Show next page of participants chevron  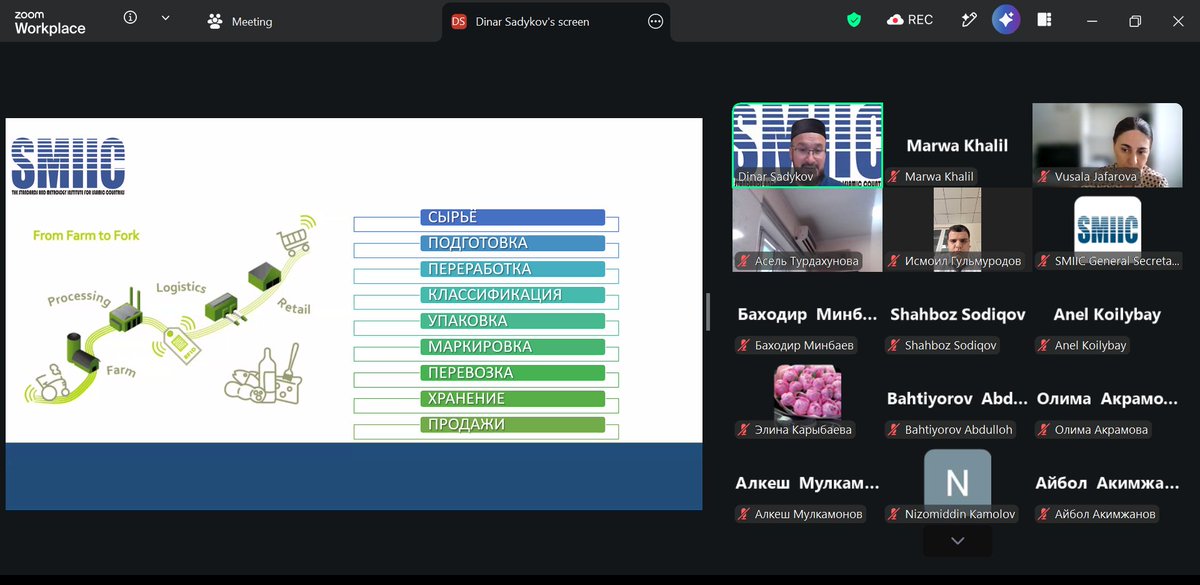click(957, 541)
